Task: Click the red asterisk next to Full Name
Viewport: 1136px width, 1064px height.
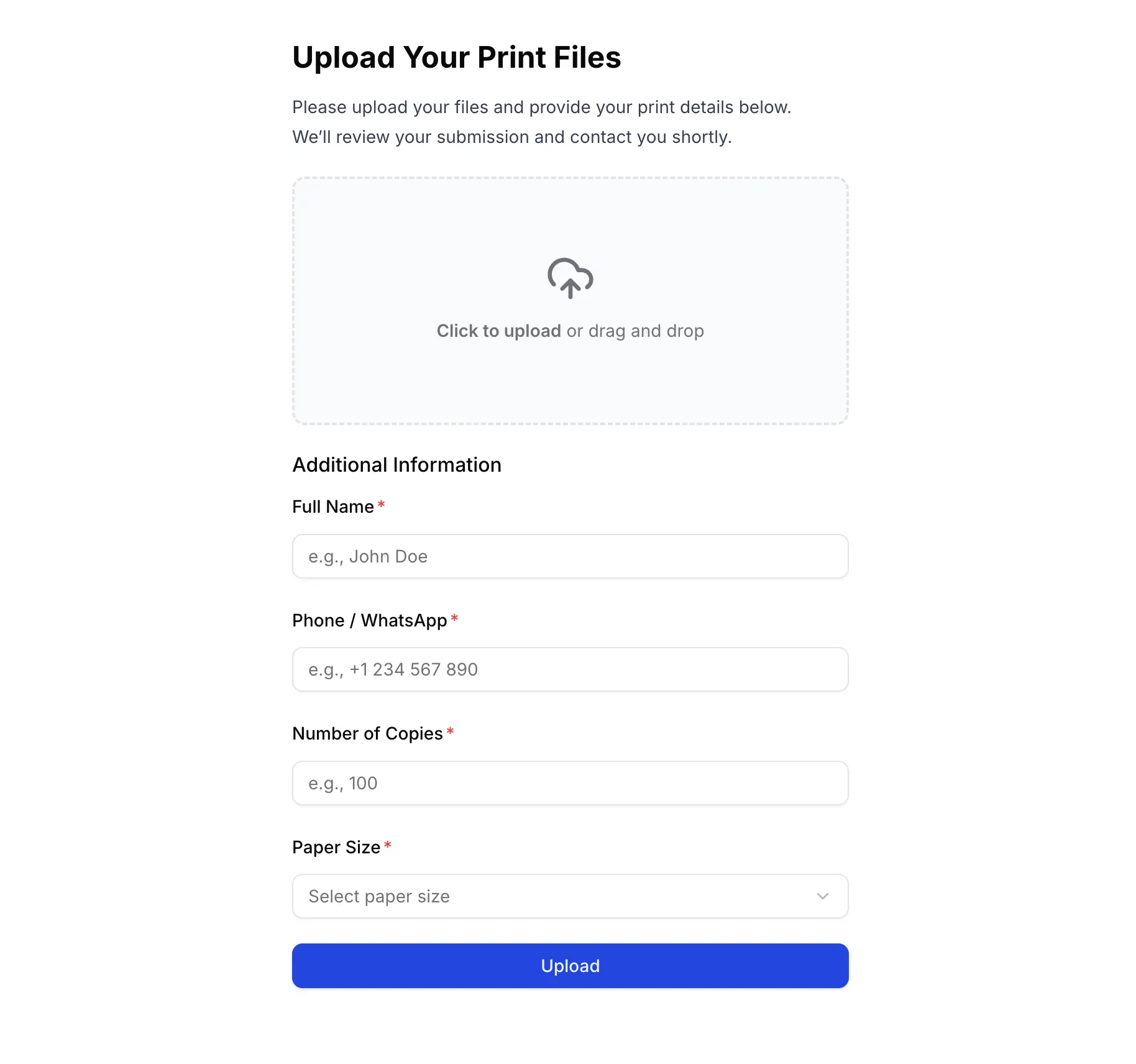Action: [381, 505]
